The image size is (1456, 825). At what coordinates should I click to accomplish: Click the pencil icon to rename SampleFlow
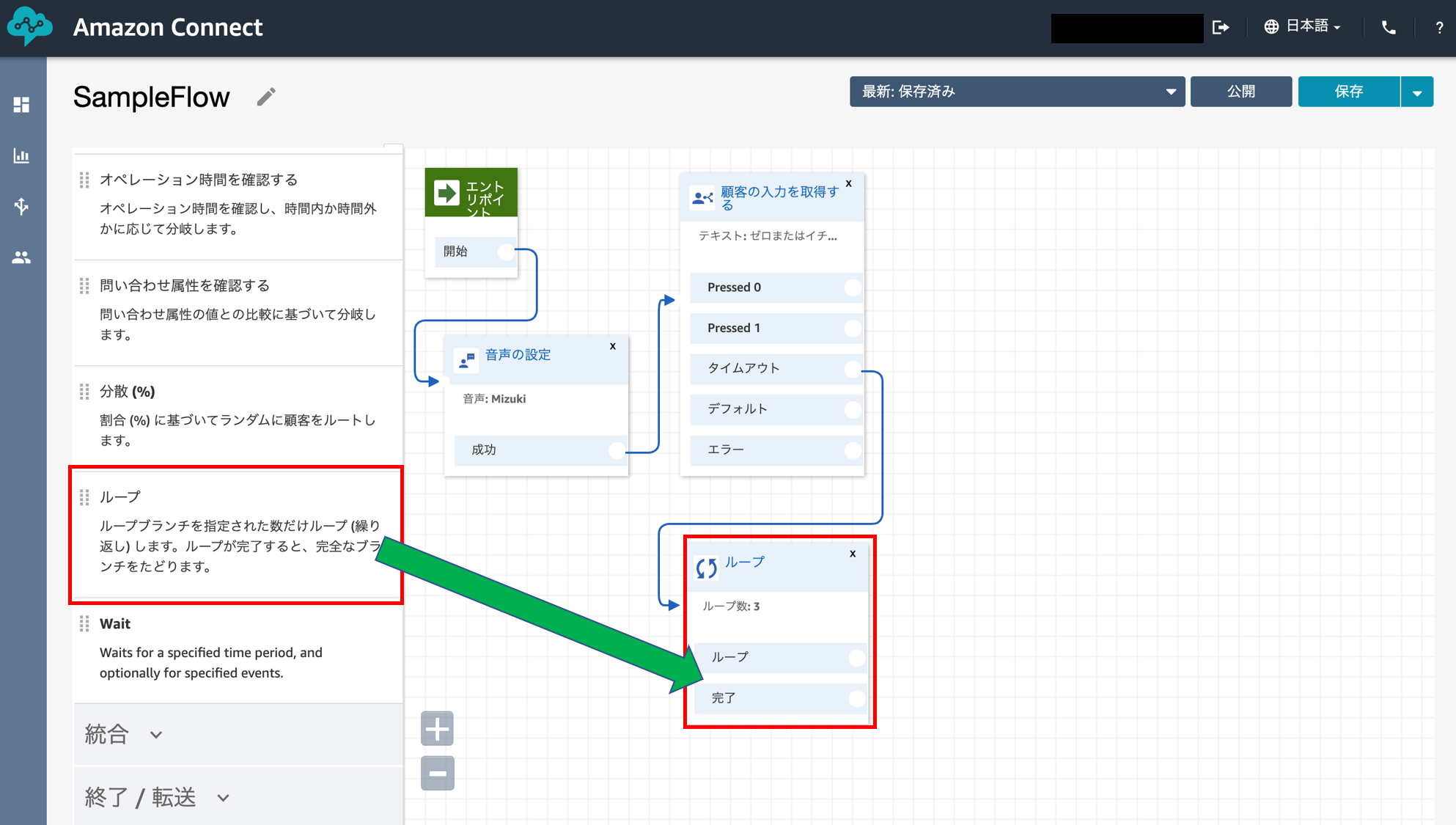click(x=266, y=97)
